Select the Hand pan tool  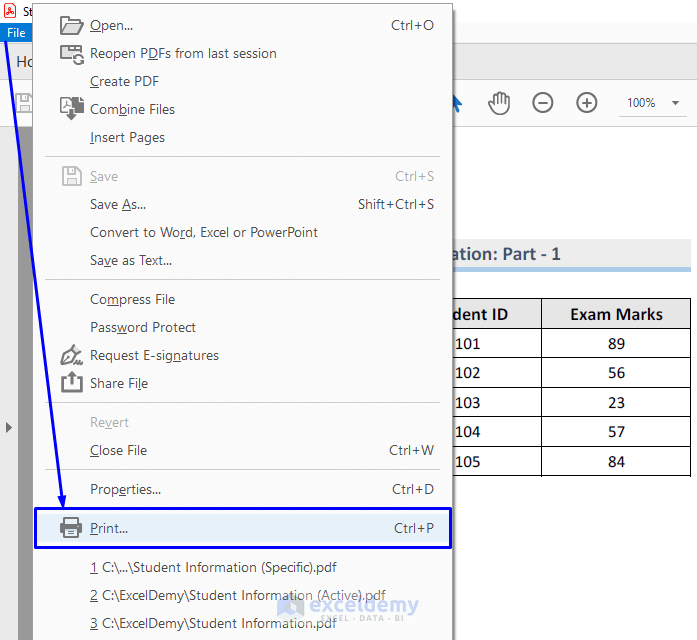click(499, 103)
